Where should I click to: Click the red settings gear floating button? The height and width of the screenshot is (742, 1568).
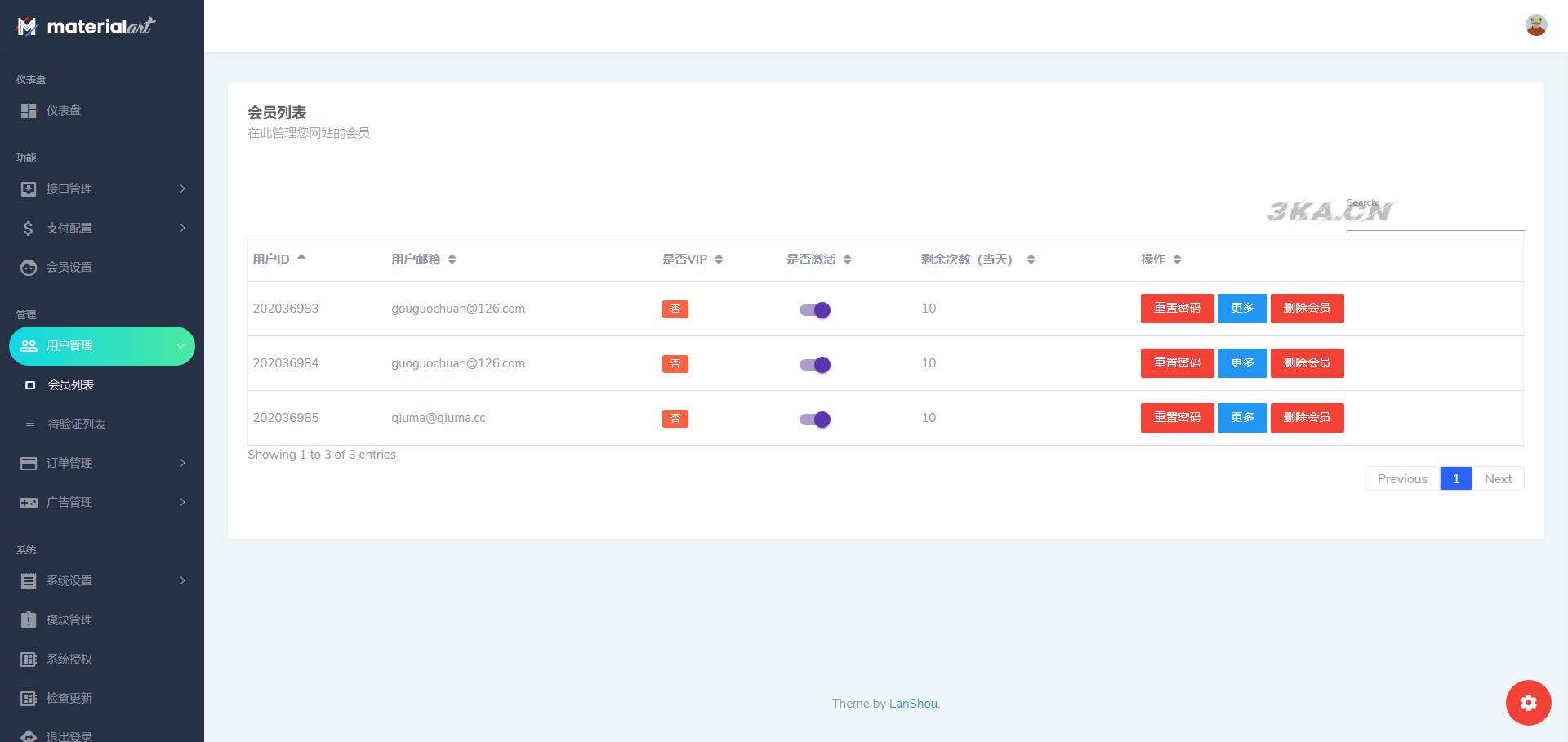click(1528, 703)
